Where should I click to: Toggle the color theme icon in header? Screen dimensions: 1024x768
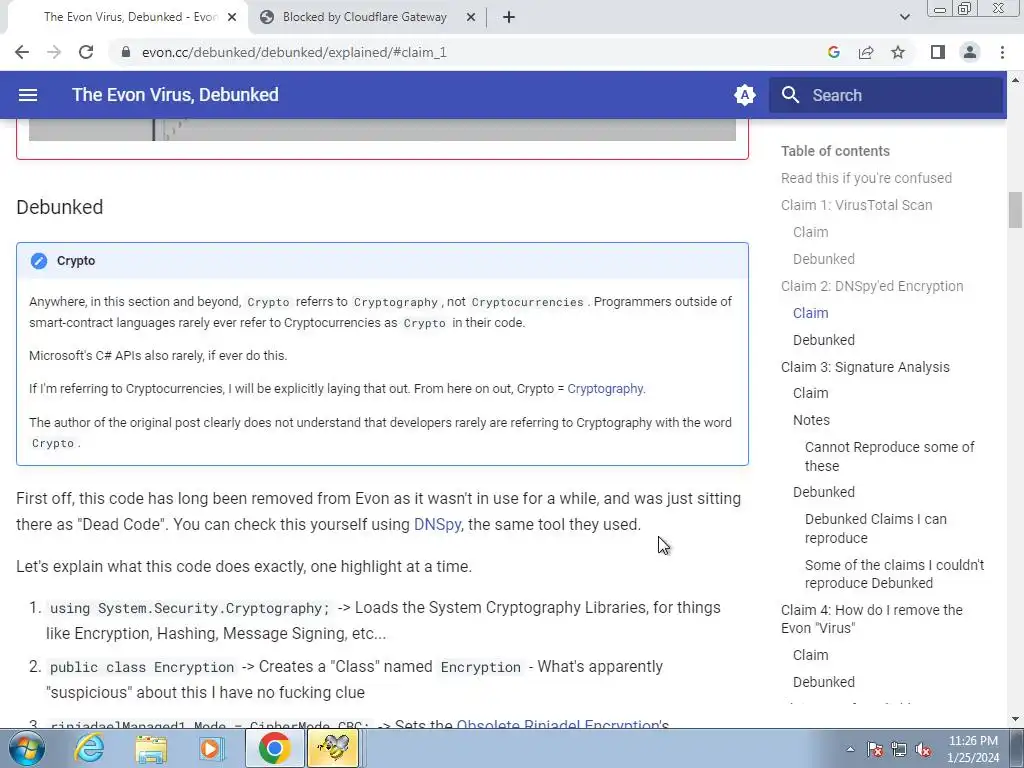(744, 95)
